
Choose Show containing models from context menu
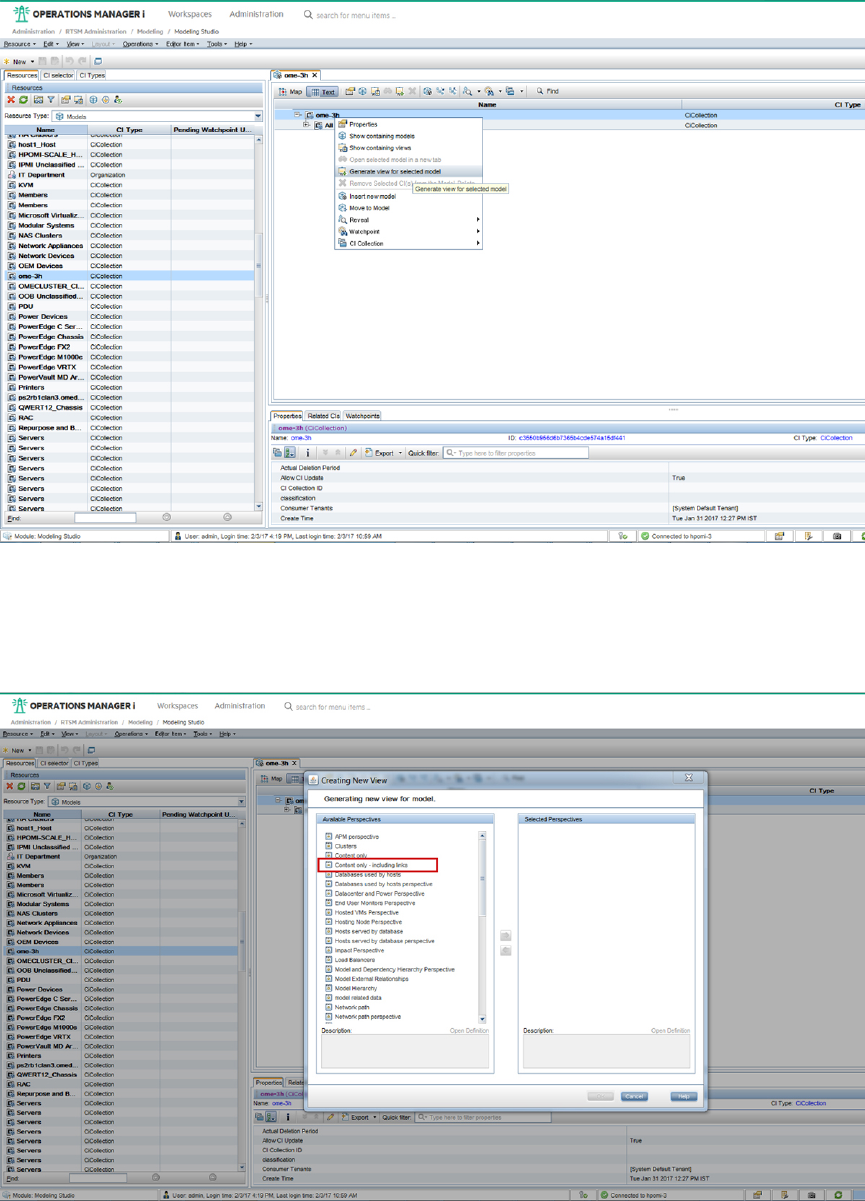(x=408, y=136)
